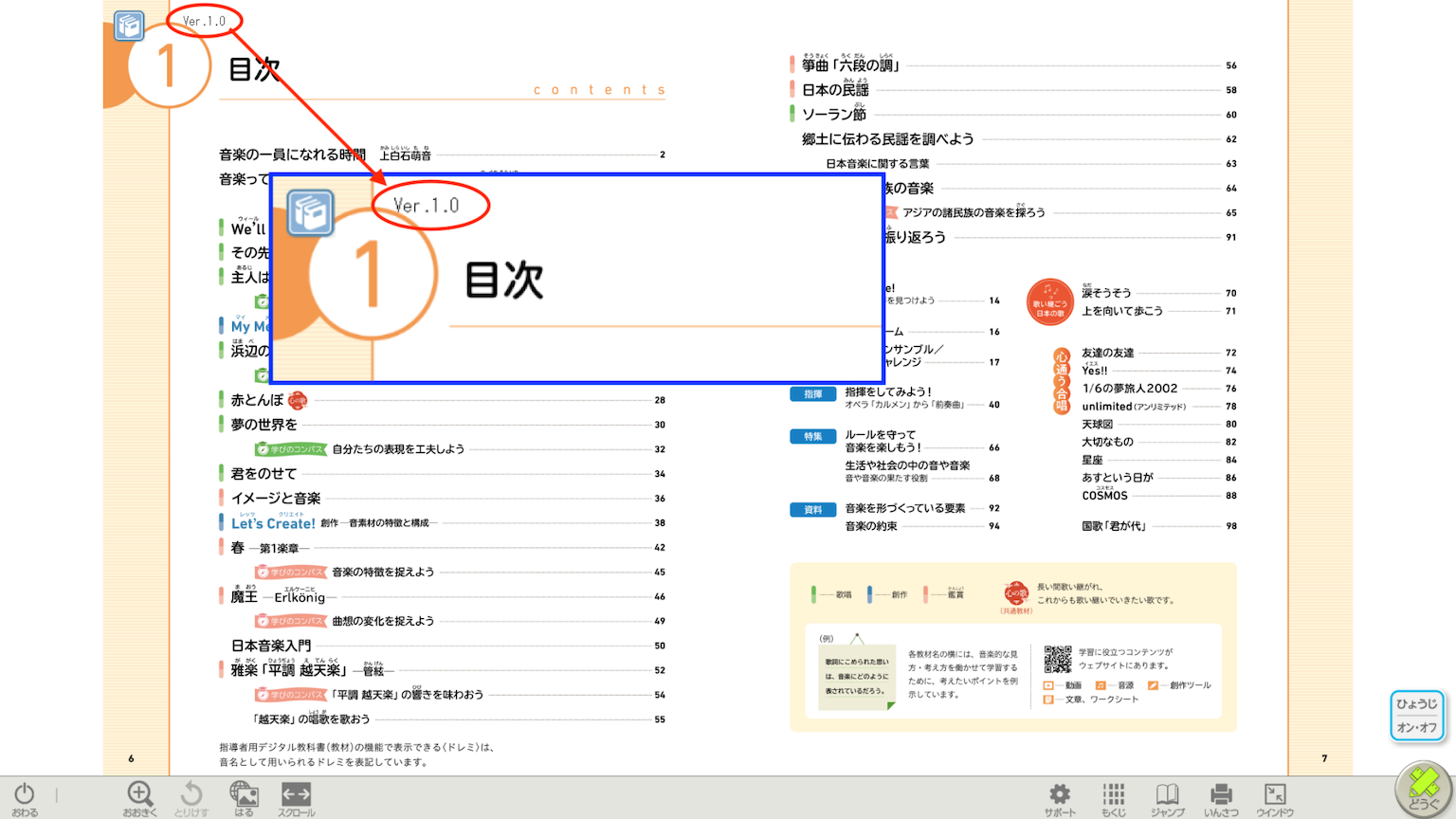Activate the スクロール scroll mode icon
The image size is (1456, 819).
[x=296, y=797]
